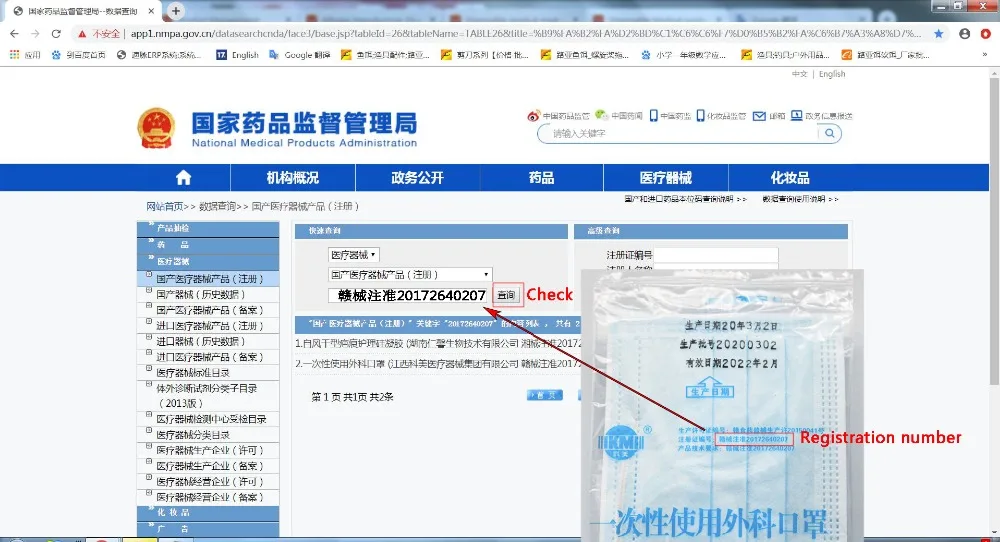Select 进口医疗器械产品(注册) in the sidebar

point(209,326)
